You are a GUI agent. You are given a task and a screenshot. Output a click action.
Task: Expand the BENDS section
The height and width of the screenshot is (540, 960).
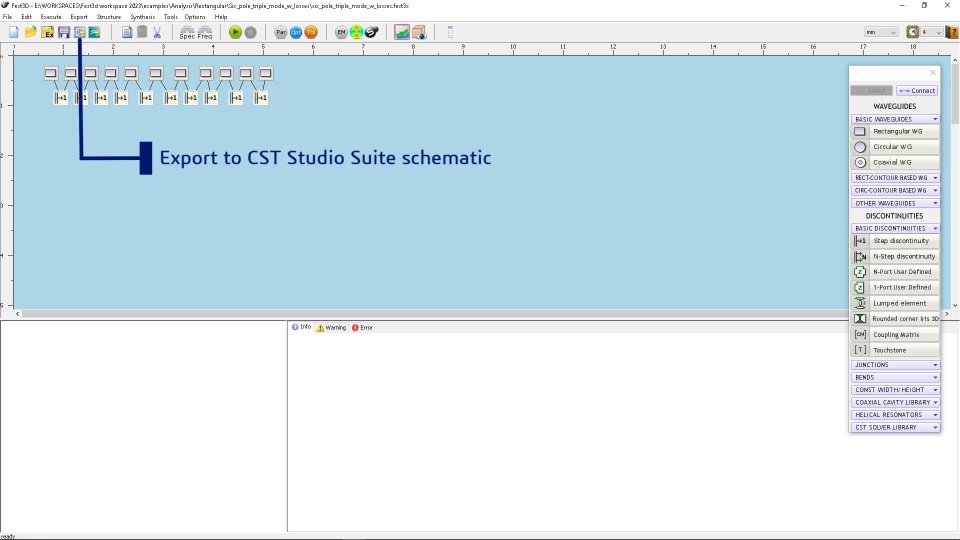894,378
